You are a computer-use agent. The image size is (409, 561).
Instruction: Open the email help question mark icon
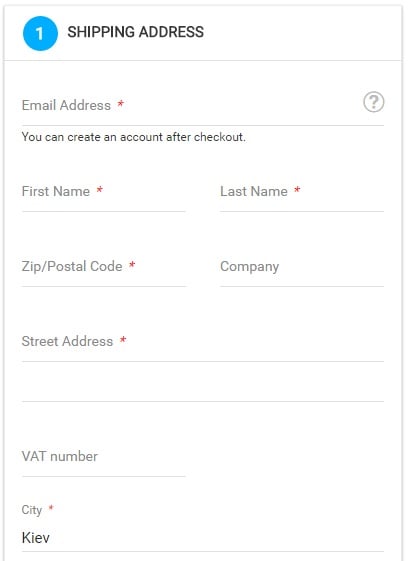[x=374, y=102]
